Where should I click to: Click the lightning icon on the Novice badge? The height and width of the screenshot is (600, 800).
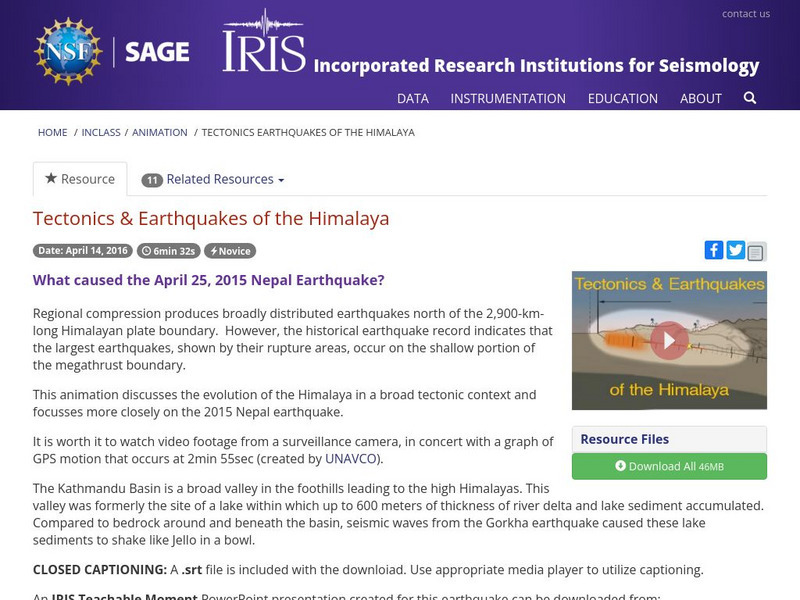tap(213, 250)
